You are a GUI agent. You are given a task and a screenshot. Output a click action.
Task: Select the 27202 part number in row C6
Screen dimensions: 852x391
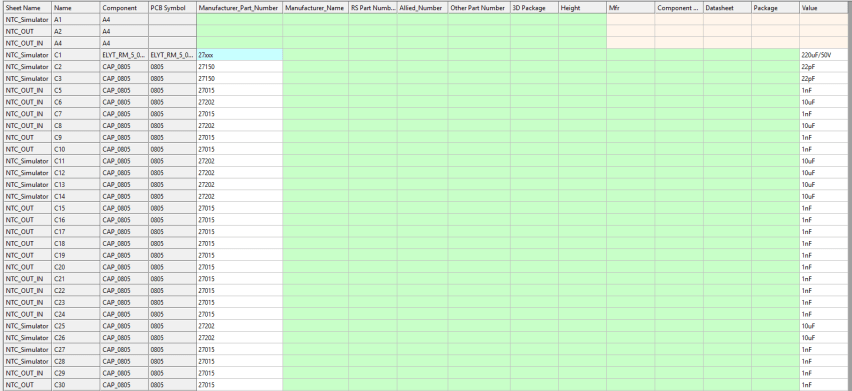tap(240, 102)
